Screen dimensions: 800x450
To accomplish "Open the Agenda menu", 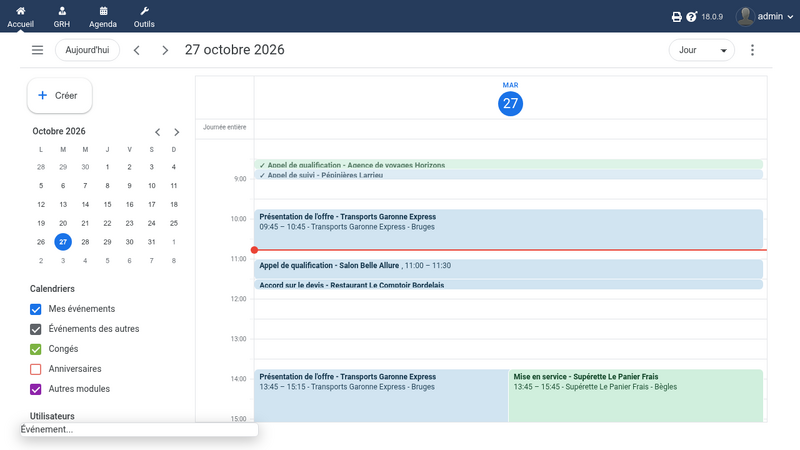I will pyautogui.click(x=103, y=17).
